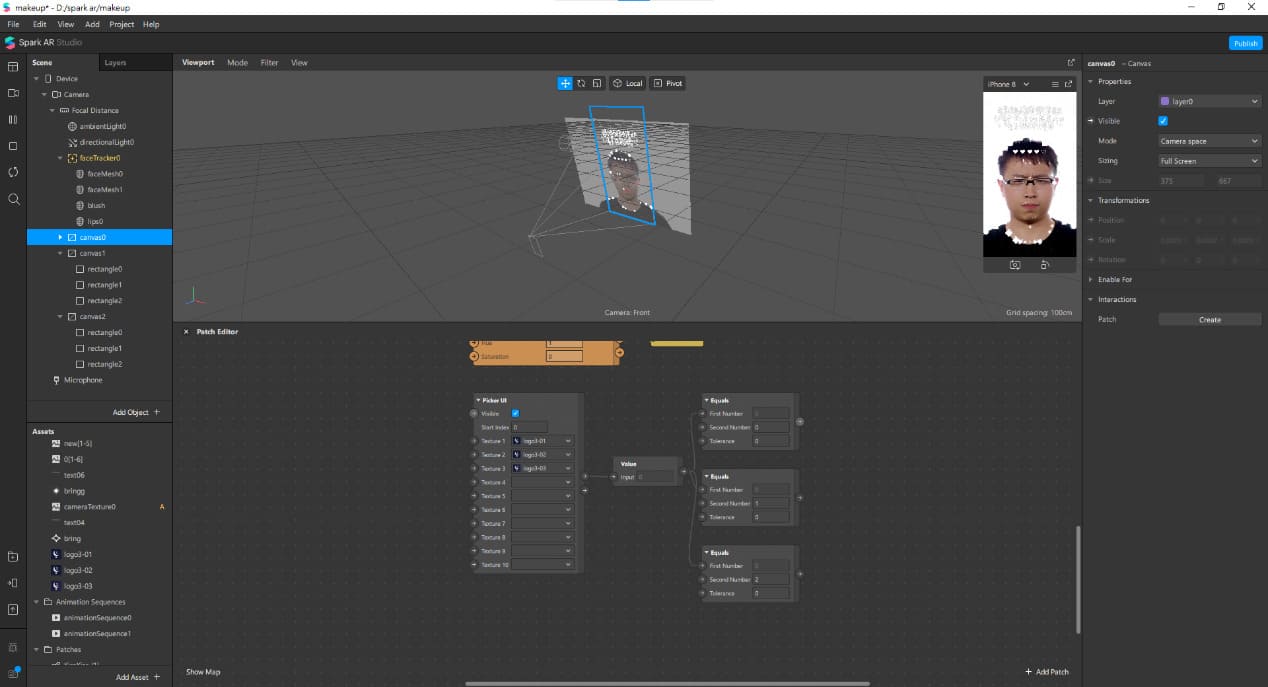Open Texture 1 dropdown showing logo3-01
The width and height of the screenshot is (1268, 687).
pos(542,440)
